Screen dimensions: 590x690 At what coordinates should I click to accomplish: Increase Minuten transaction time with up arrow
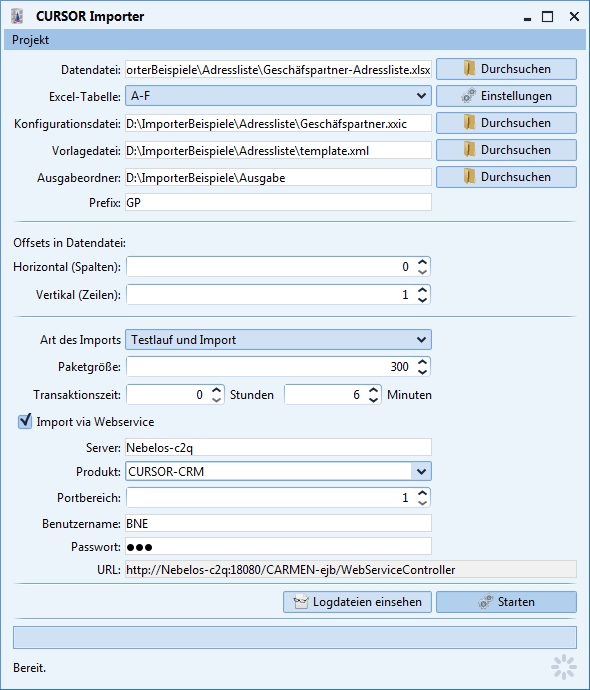[x=374, y=390]
